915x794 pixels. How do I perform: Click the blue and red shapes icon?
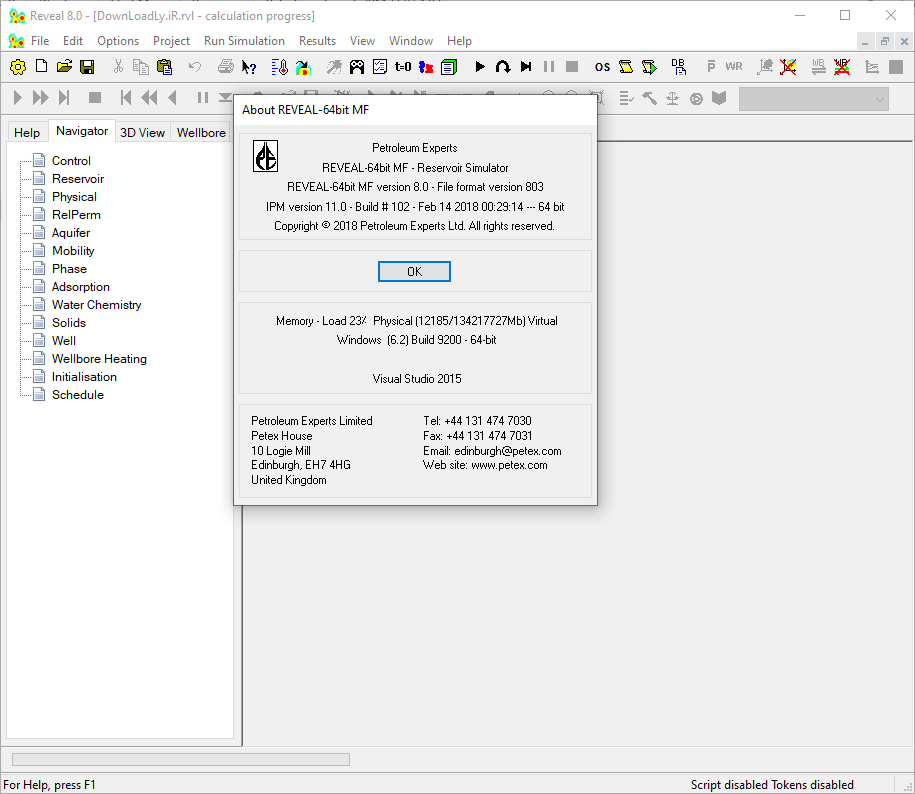point(426,67)
